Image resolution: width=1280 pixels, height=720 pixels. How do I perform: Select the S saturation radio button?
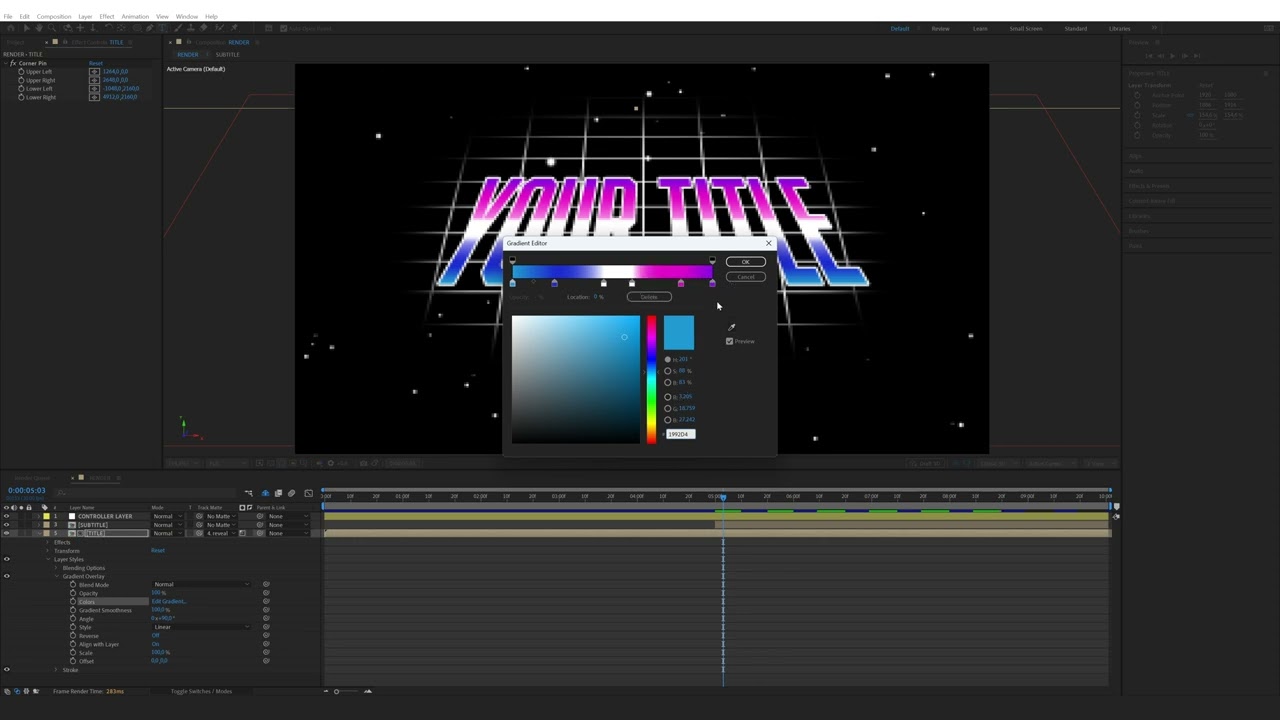668,371
